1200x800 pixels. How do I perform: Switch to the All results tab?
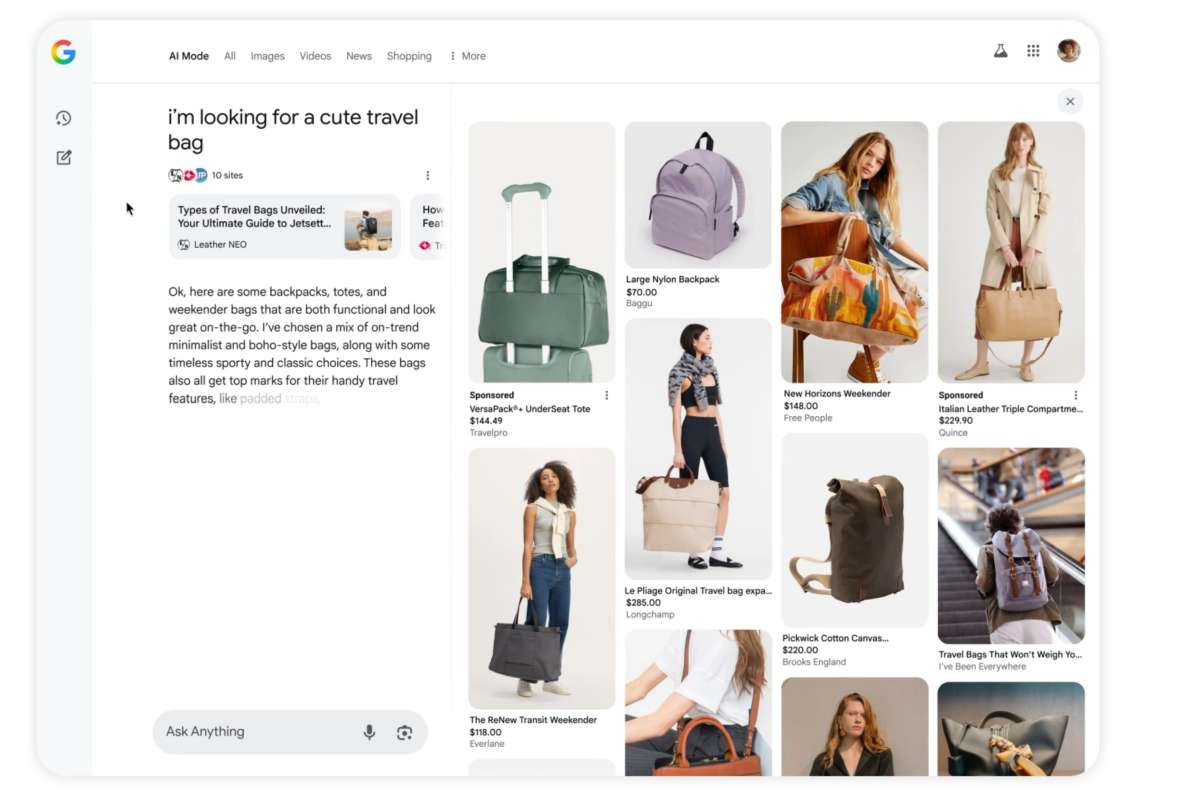(x=230, y=56)
